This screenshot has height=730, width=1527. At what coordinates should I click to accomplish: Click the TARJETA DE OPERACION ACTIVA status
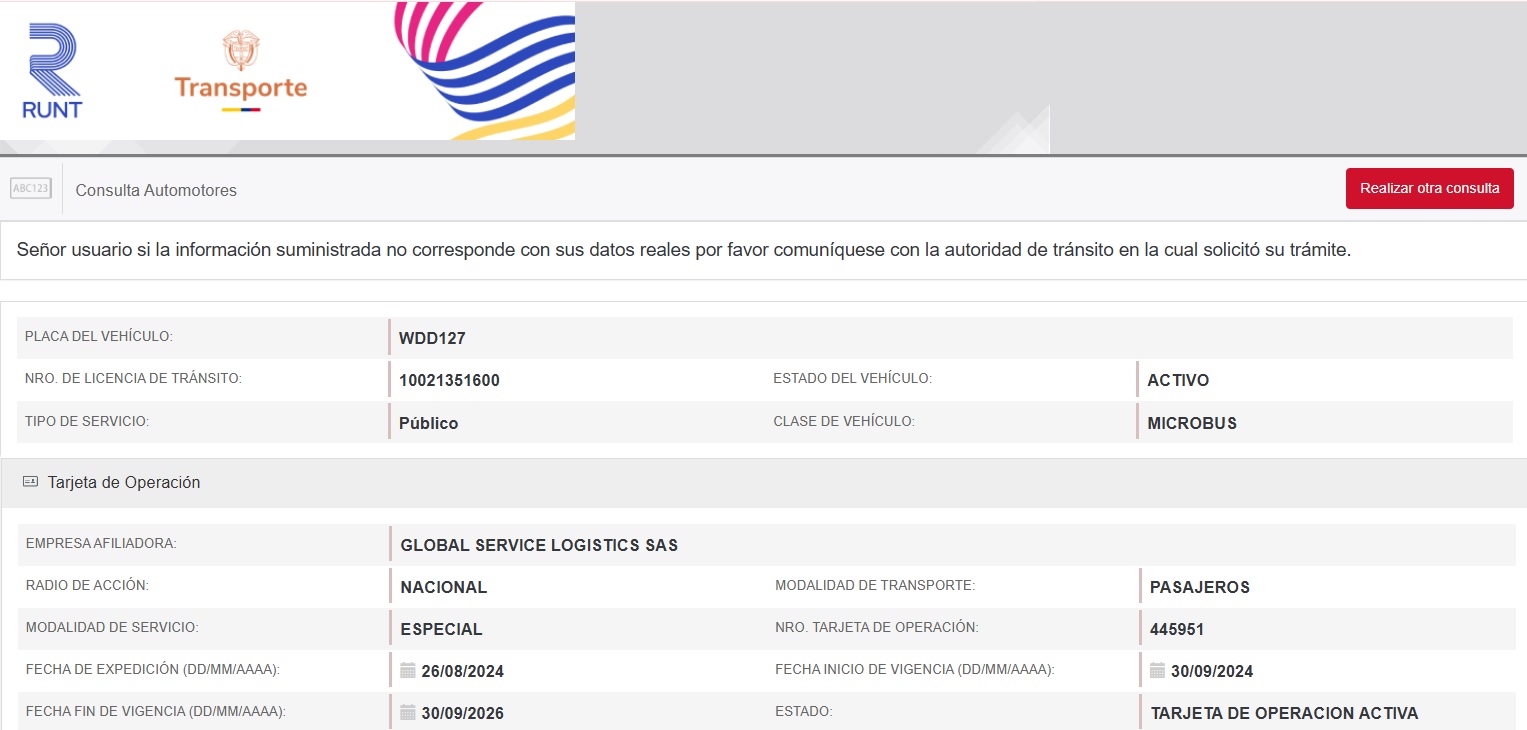1284,713
